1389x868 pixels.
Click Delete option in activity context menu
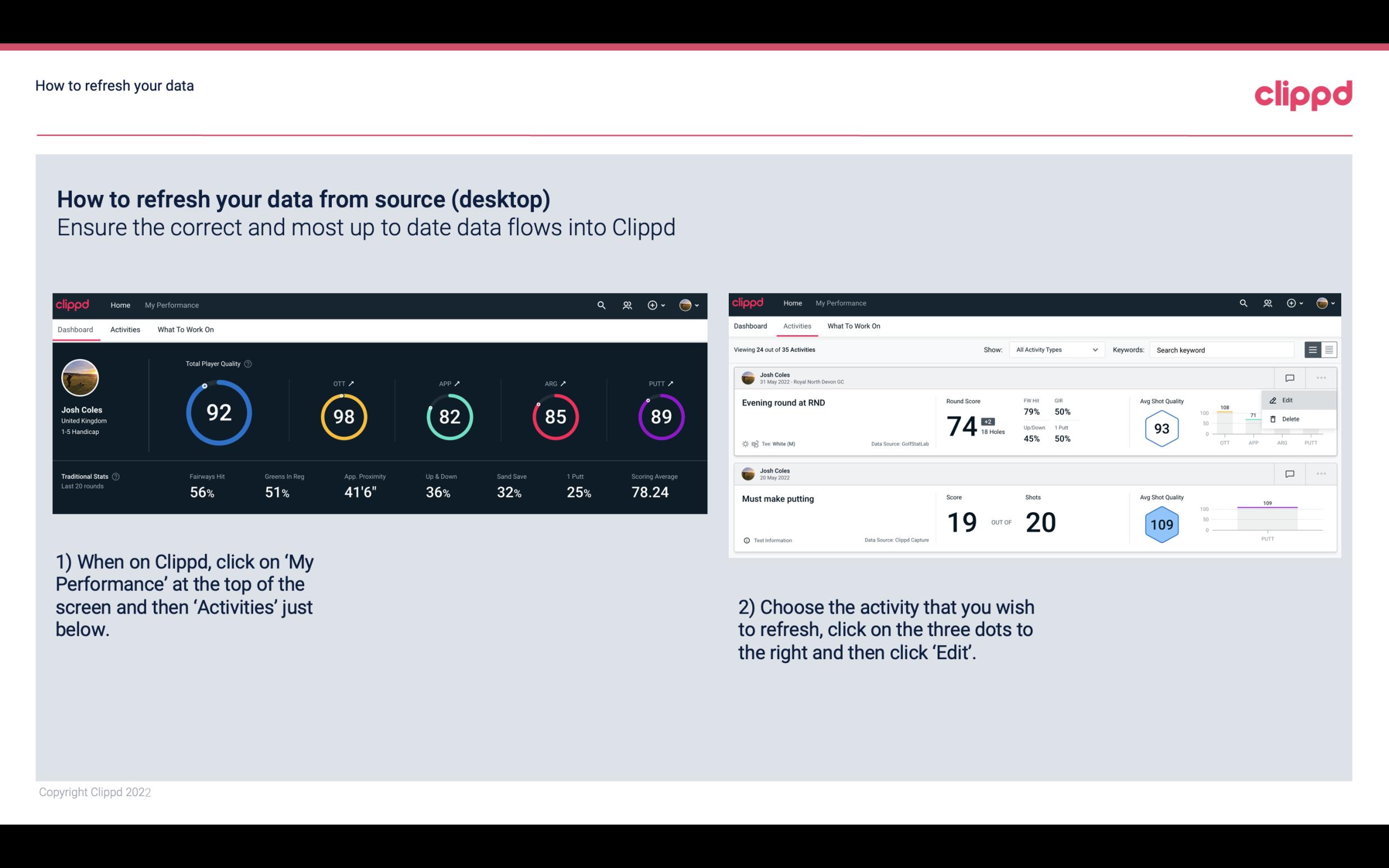click(1291, 419)
